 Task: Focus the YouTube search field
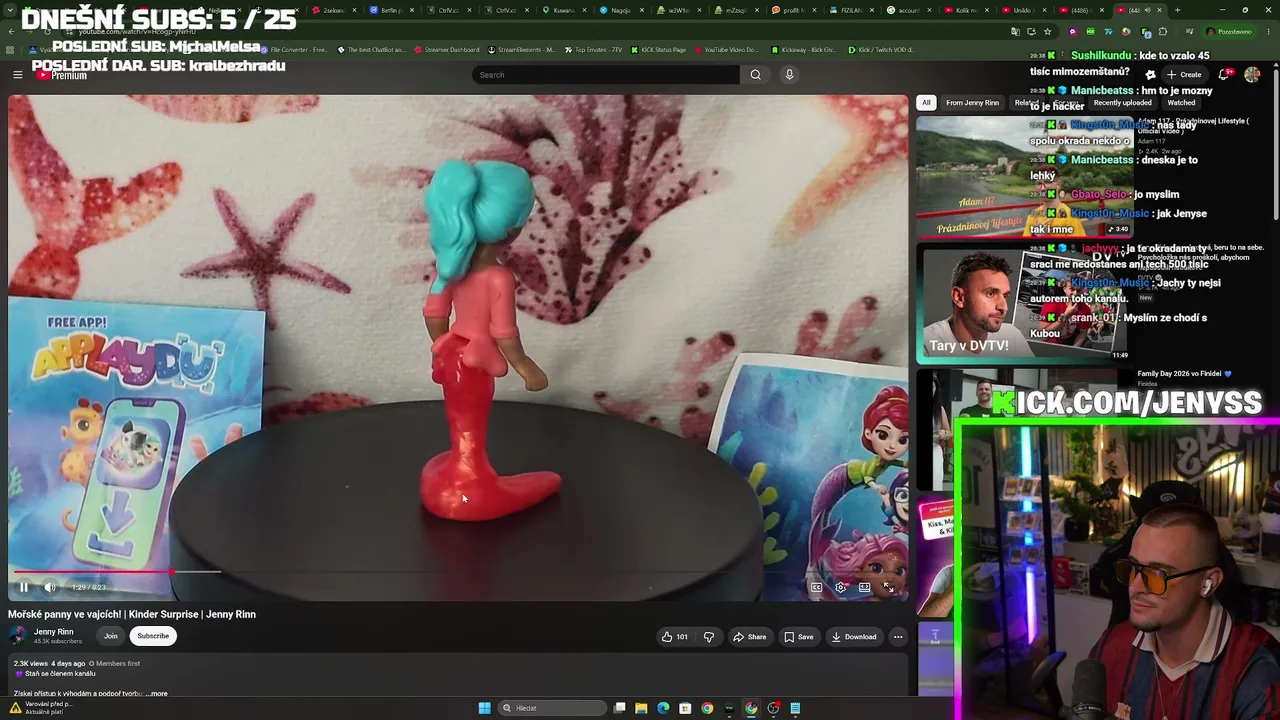click(x=606, y=75)
